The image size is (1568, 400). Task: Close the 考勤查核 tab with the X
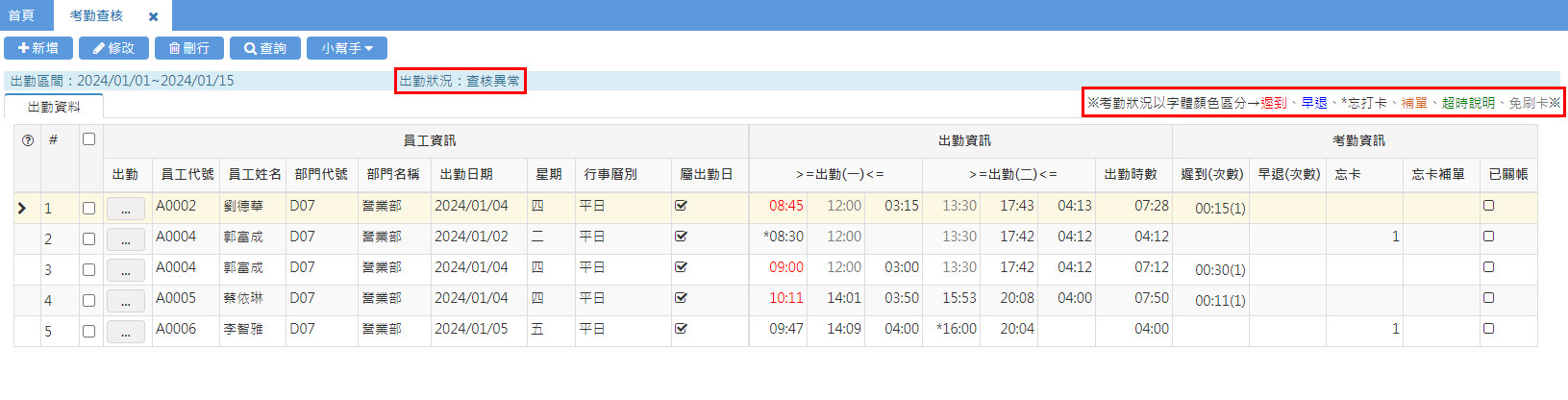click(x=153, y=16)
